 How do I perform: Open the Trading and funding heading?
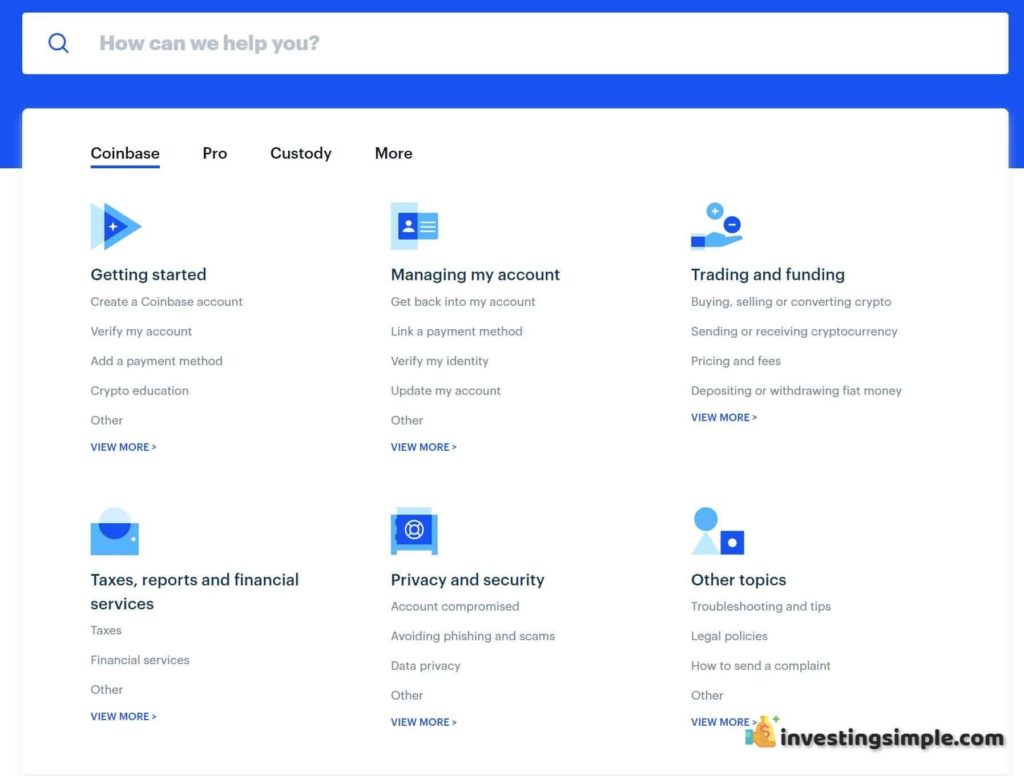[x=768, y=274]
